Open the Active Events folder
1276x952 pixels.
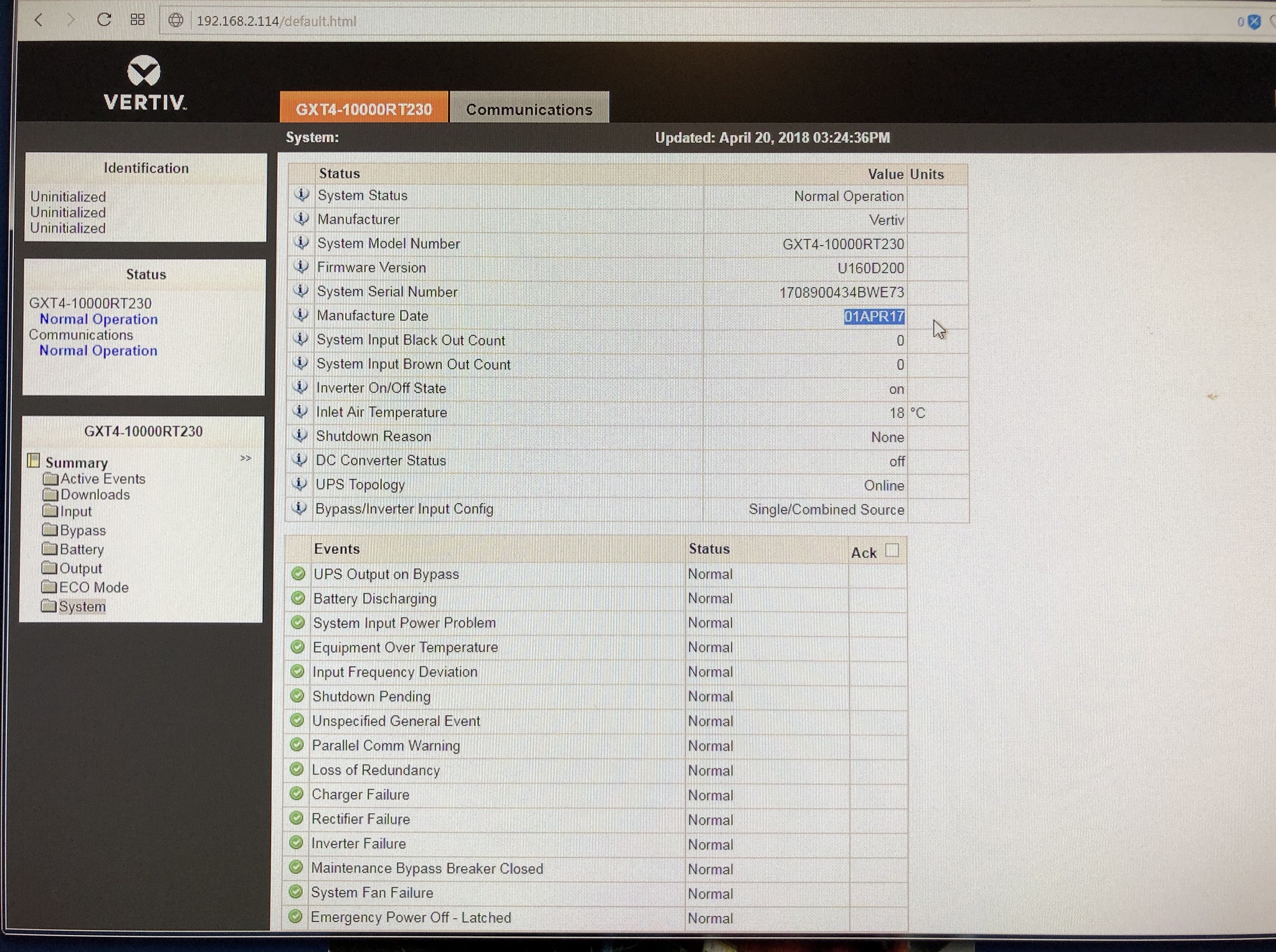(x=103, y=478)
